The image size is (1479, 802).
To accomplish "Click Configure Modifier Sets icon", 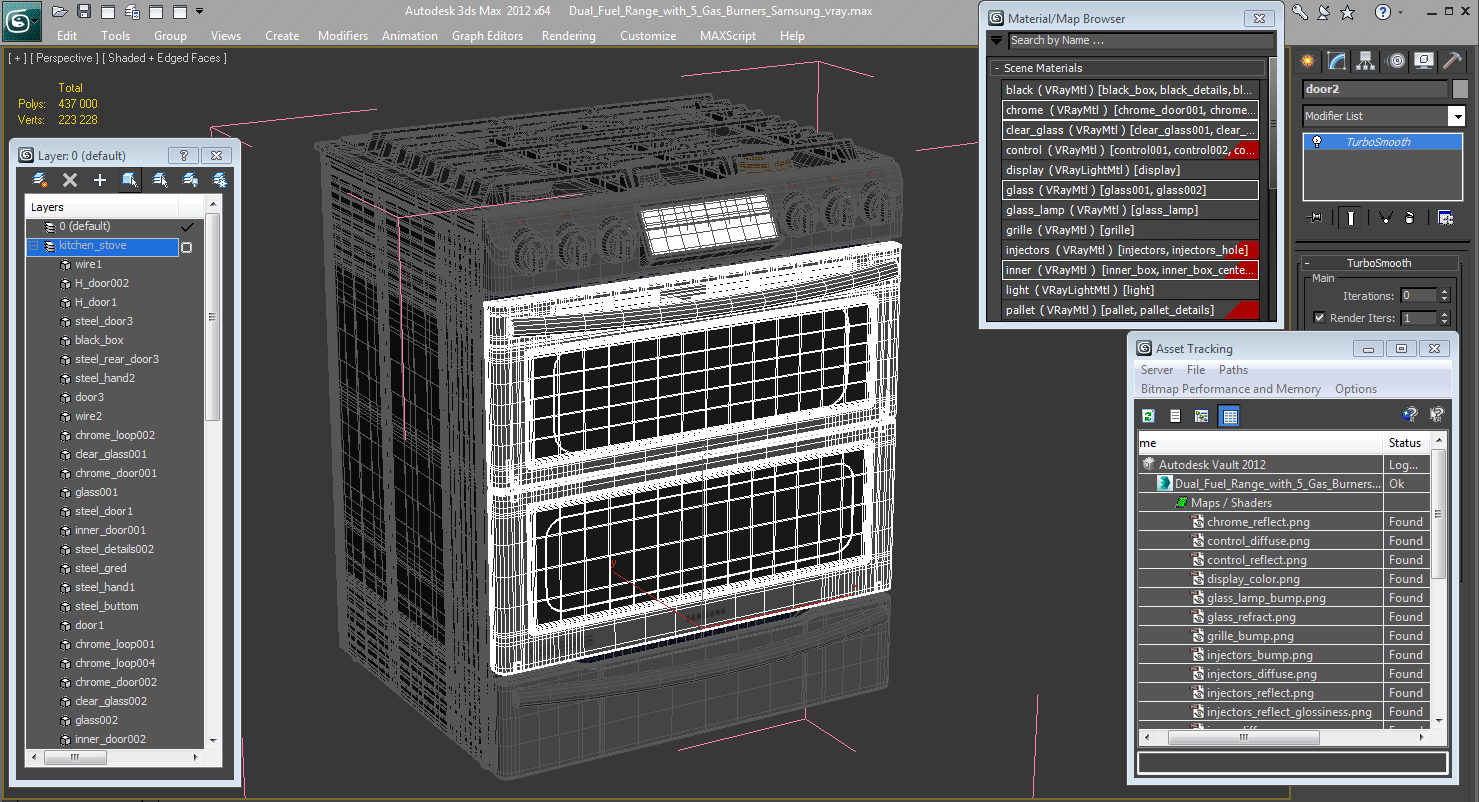I will pos(1445,217).
